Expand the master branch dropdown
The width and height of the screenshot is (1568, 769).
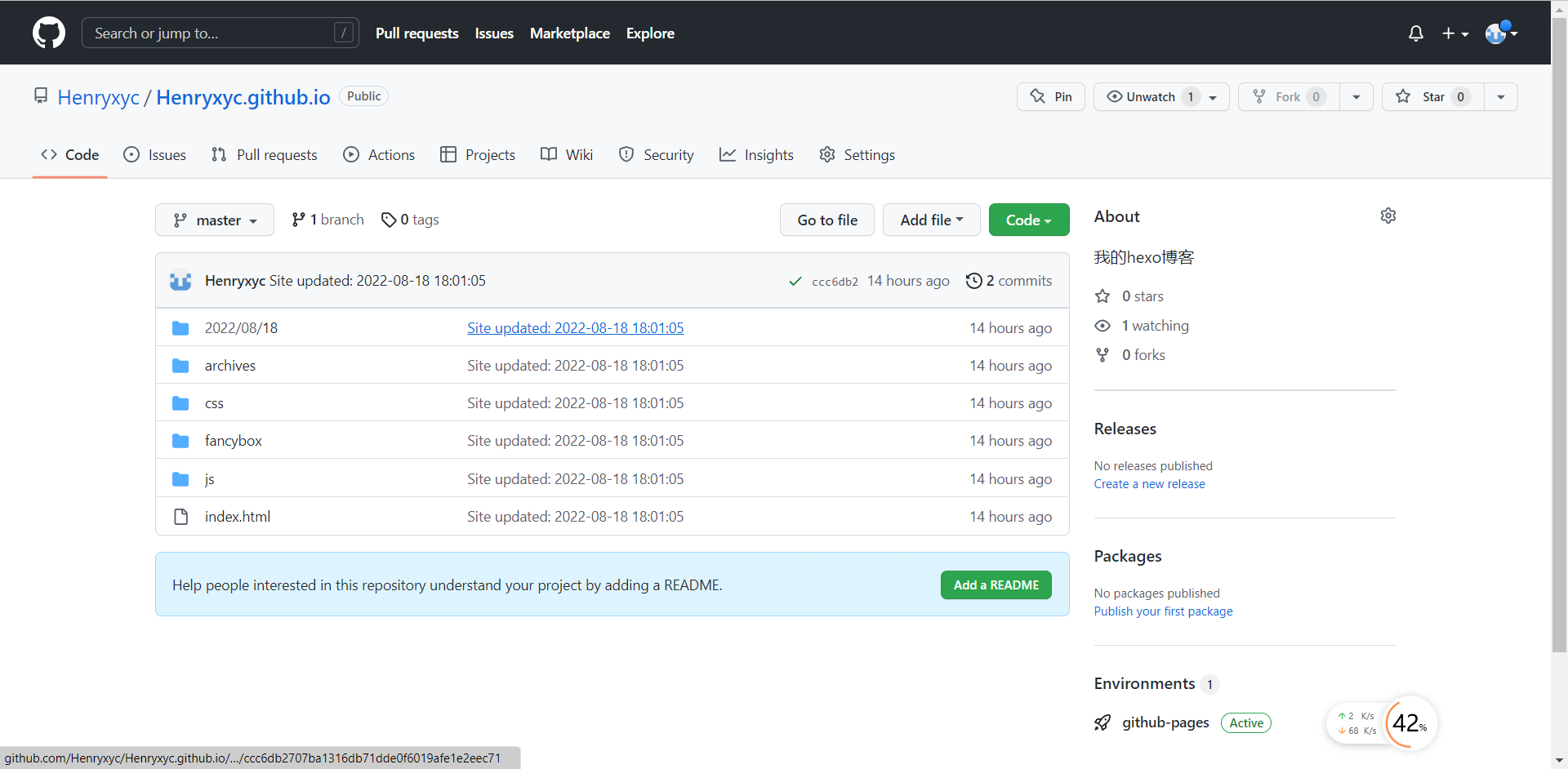(x=215, y=220)
